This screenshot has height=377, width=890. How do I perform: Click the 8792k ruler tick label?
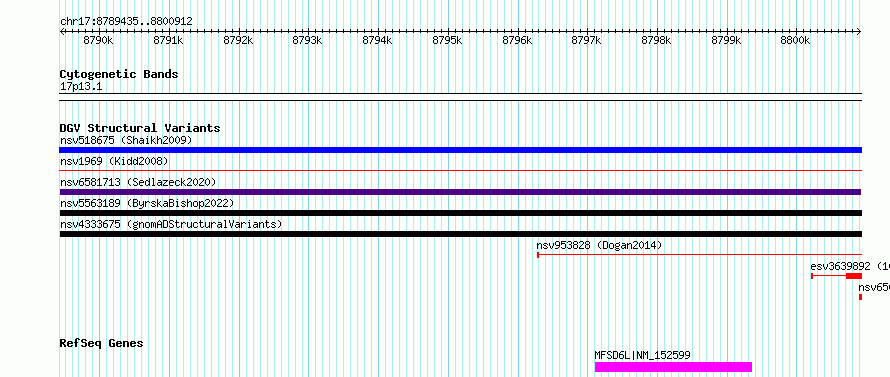pyautogui.click(x=238, y=40)
